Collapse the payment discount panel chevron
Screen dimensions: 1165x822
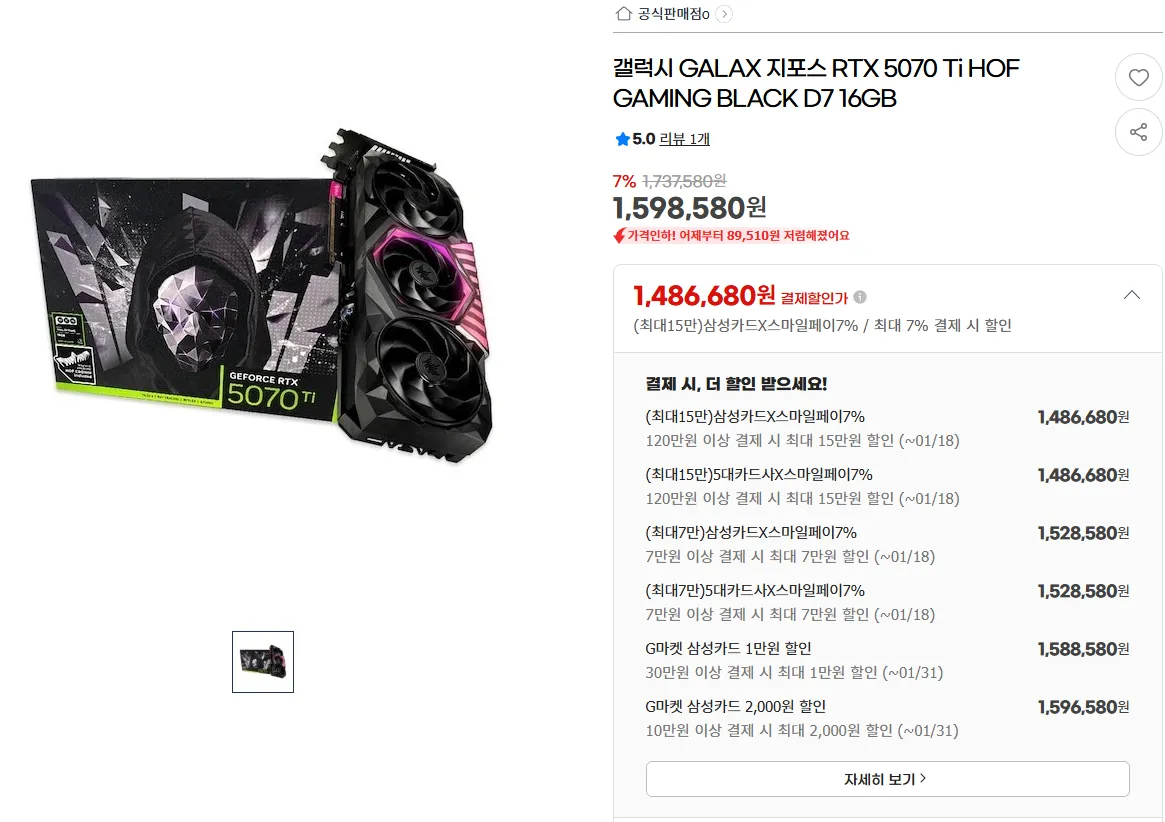point(1132,295)
